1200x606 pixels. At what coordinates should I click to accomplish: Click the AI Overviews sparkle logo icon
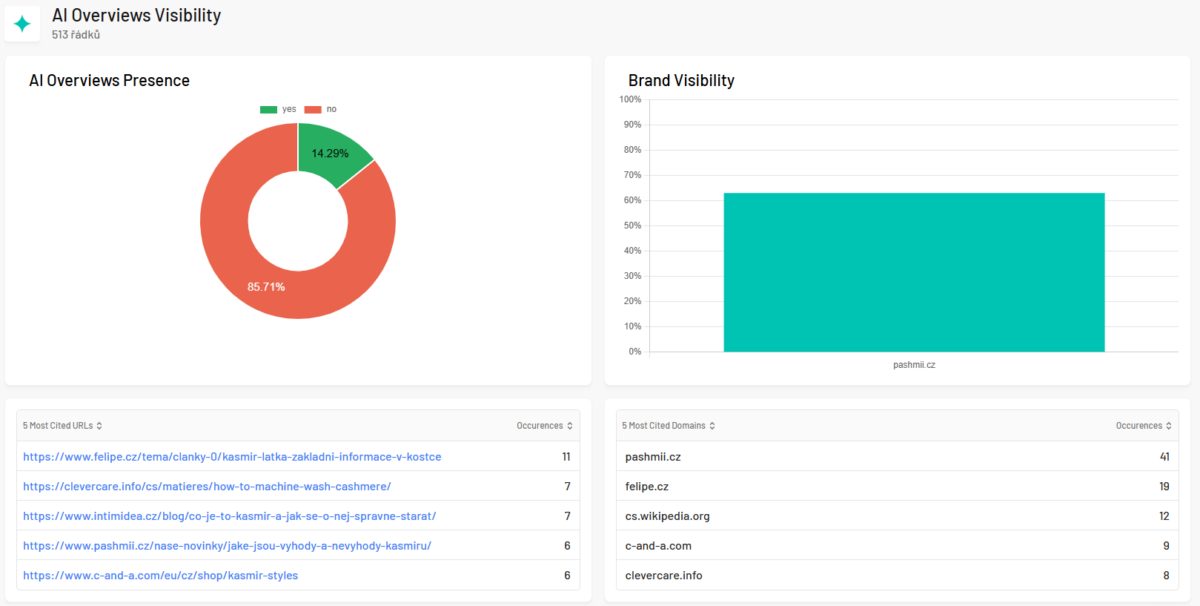coord(22,23)
